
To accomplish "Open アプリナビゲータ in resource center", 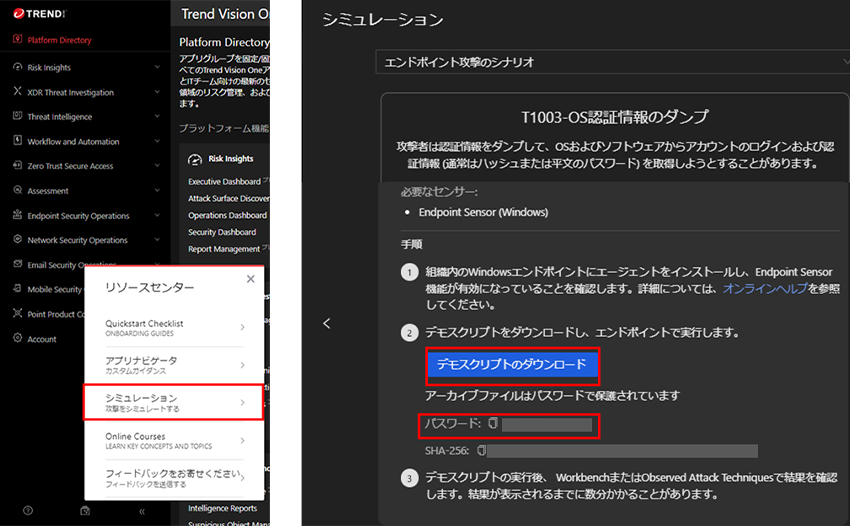I will tap(174, 365).
